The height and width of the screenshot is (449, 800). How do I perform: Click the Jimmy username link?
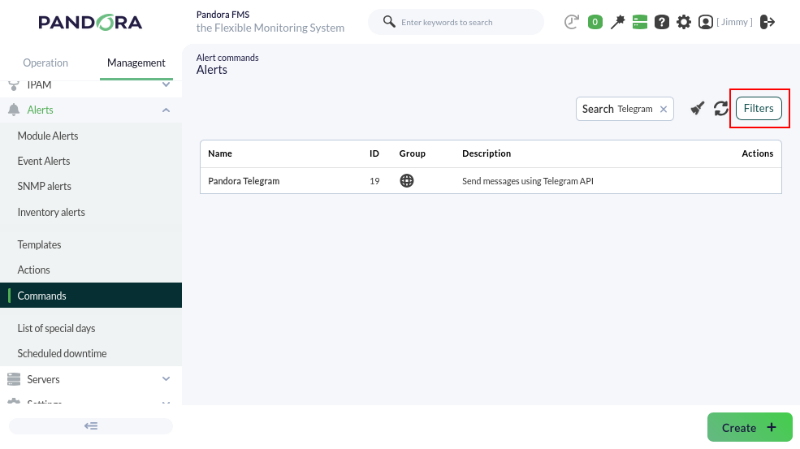734,22
